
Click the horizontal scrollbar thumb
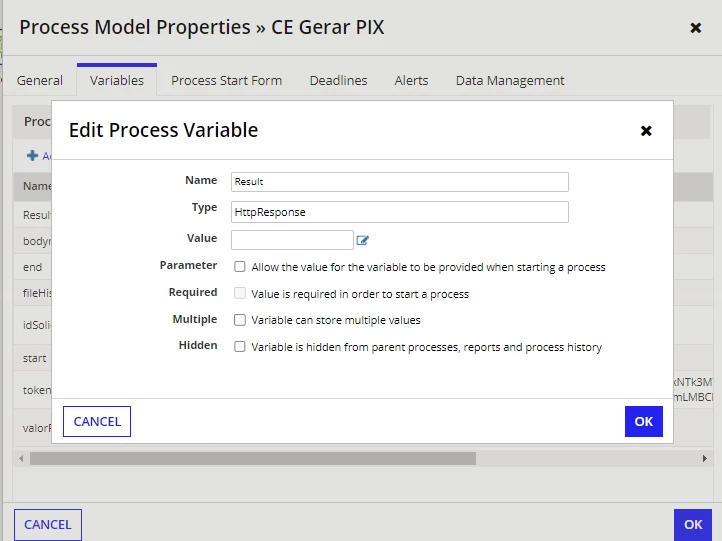tap(253, 459)
